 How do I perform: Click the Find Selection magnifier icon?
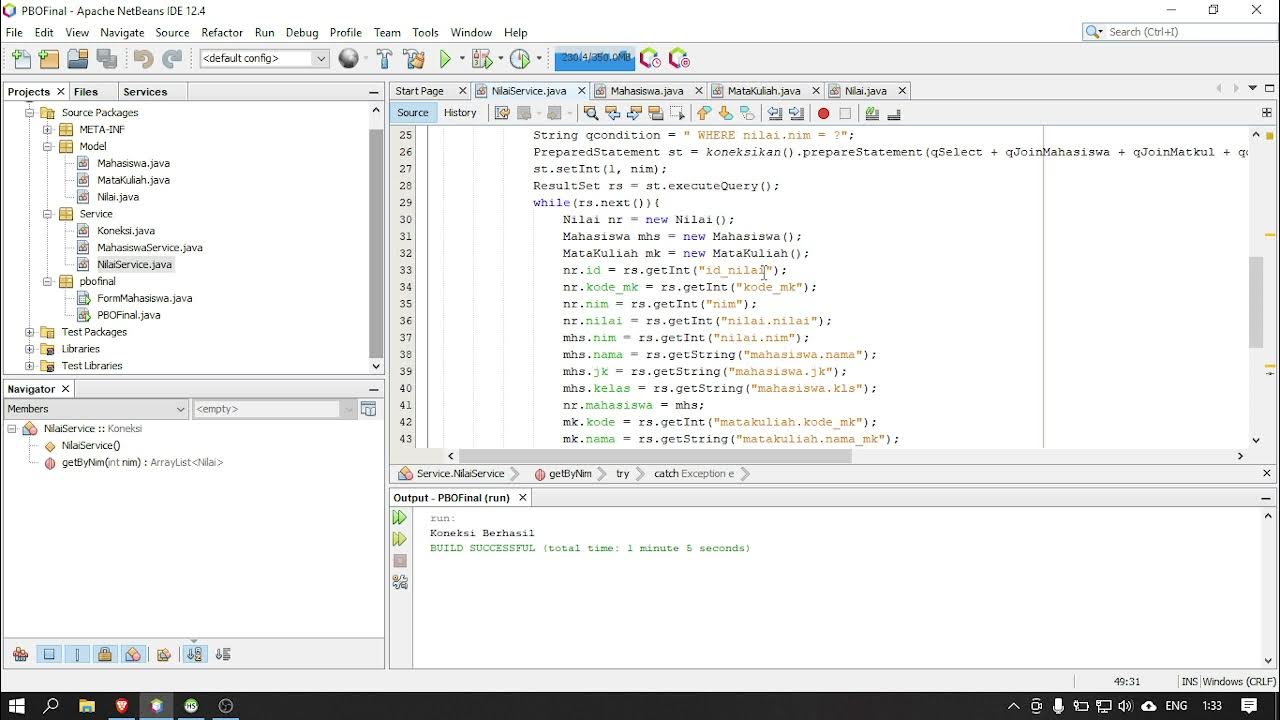click(591, 113)
